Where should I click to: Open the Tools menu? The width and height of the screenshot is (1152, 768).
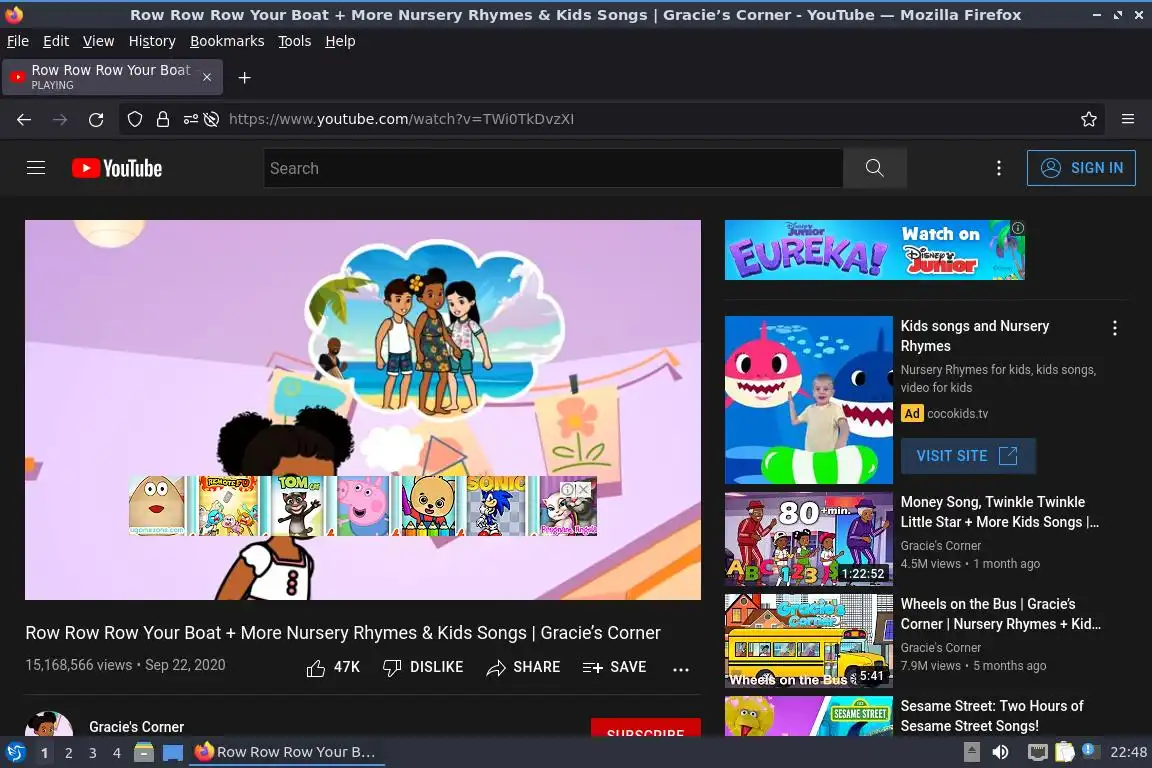[295, 41]
